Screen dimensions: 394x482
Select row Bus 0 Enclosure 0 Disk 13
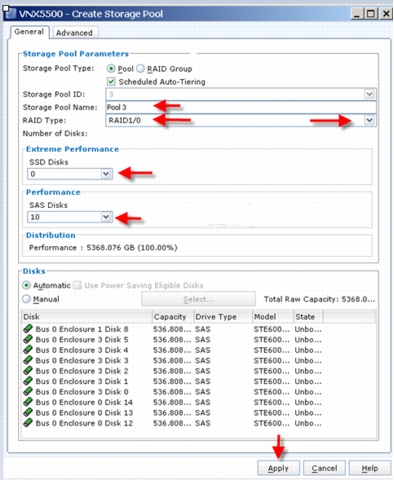tap(199, 413)
